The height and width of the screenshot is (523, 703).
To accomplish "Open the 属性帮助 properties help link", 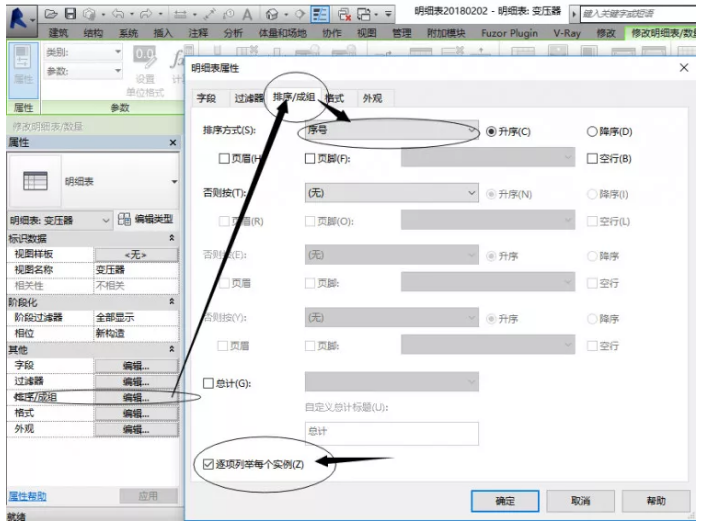I will point(27,496).
